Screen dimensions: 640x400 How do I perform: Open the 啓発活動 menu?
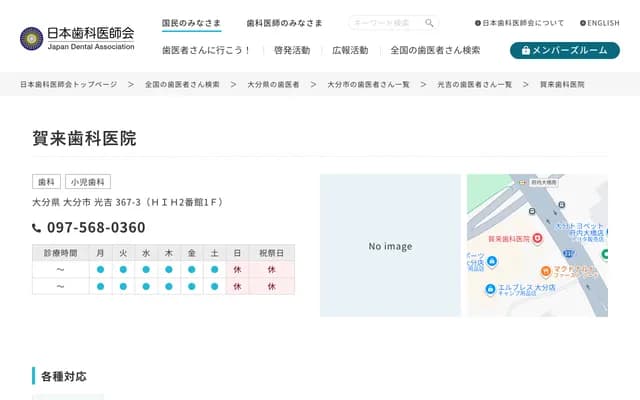point(291,50)
